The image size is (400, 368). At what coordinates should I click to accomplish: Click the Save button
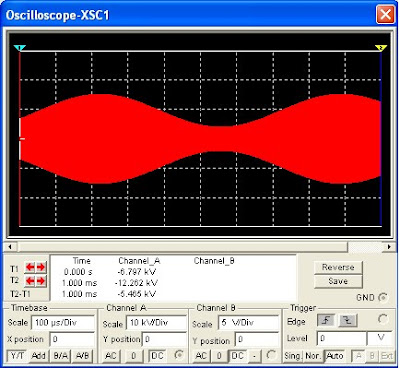[x=338, y=281]
